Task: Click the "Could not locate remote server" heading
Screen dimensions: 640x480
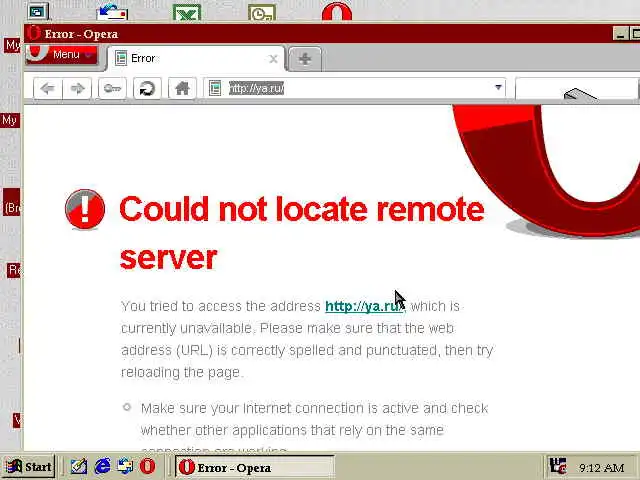Action: [x=302, y=233]
